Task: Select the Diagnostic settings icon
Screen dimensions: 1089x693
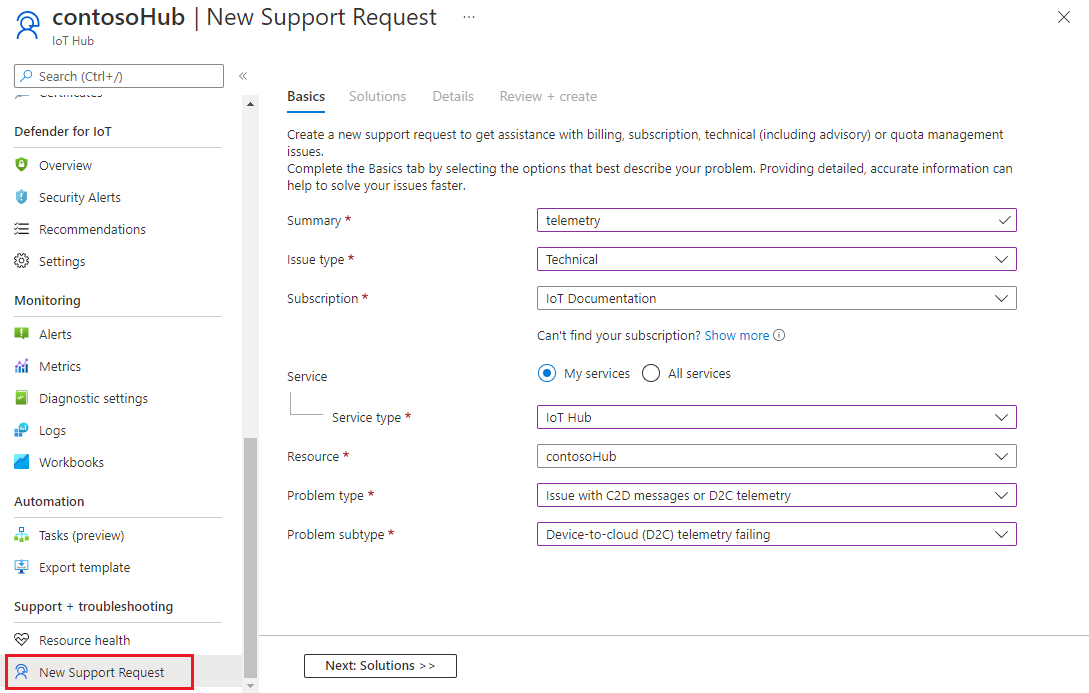Action: (21, 397)
